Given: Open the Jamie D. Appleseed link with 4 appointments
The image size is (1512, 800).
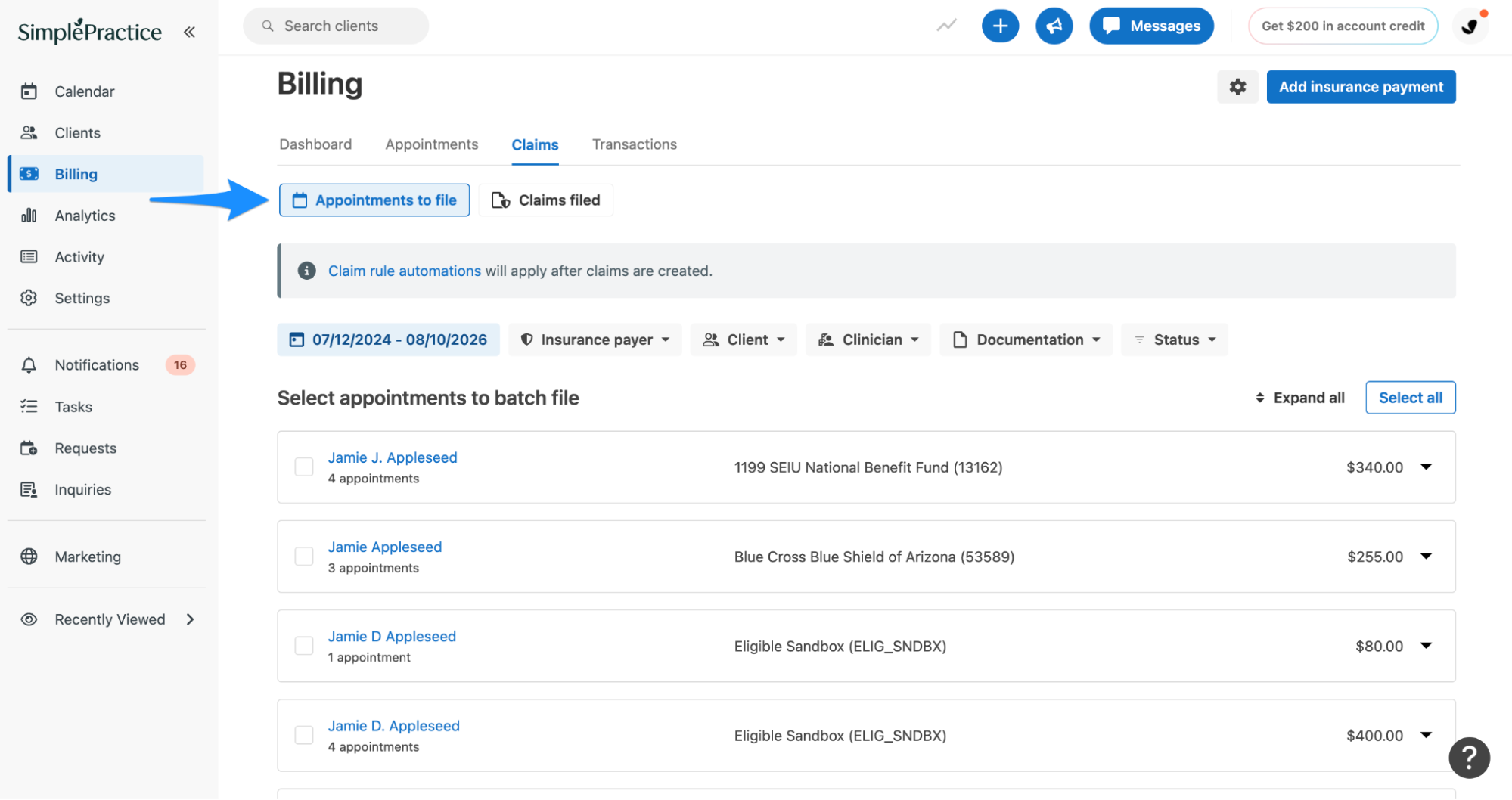Looking at the screenshot, I should [x=394, y=726].
